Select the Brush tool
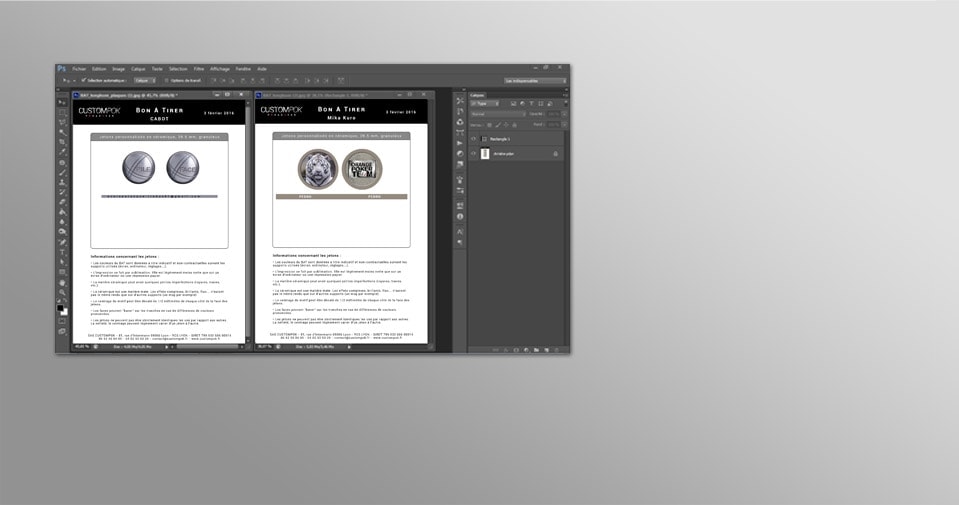The width and height of the screenshot is (959, 505). point(62,172)
